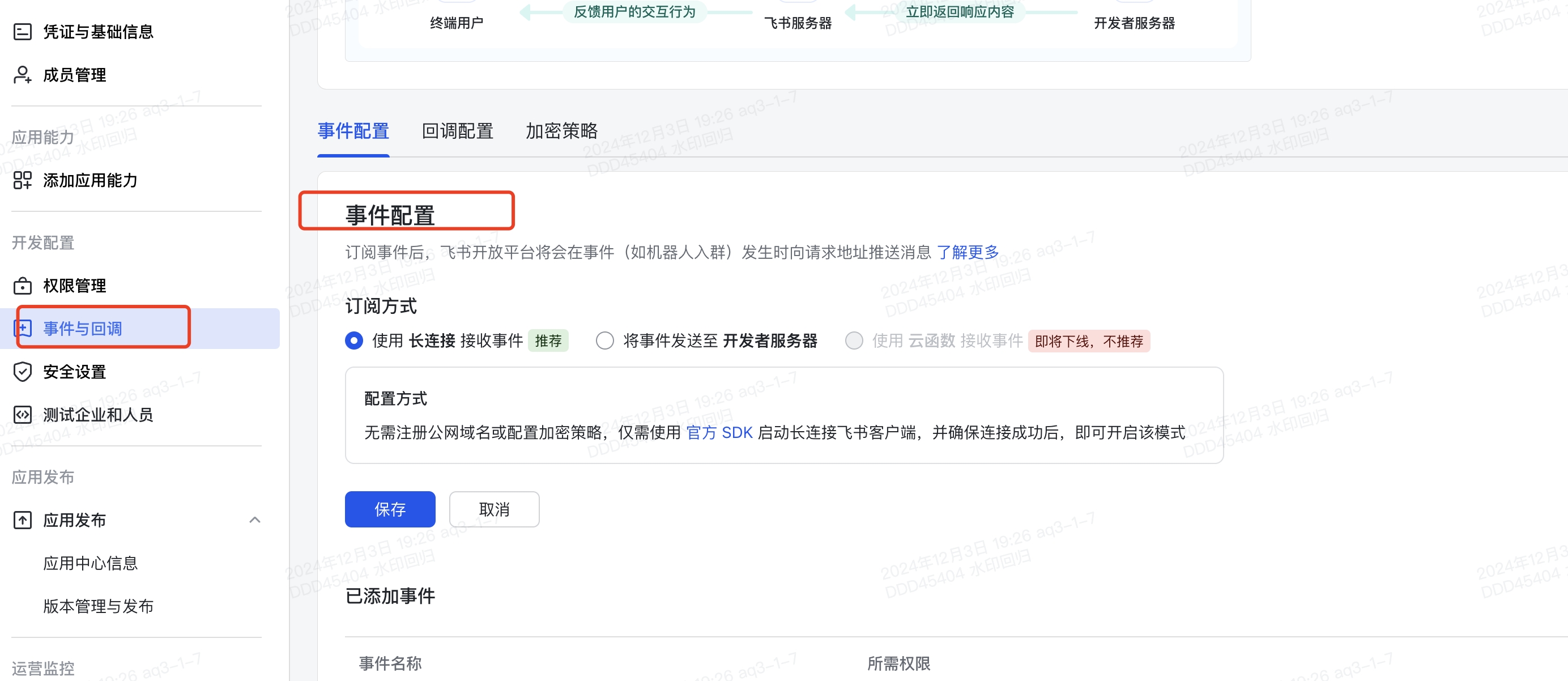Click the 即将下线，不推荐 red tag
1568x681 pixels.
[1089, 341]
